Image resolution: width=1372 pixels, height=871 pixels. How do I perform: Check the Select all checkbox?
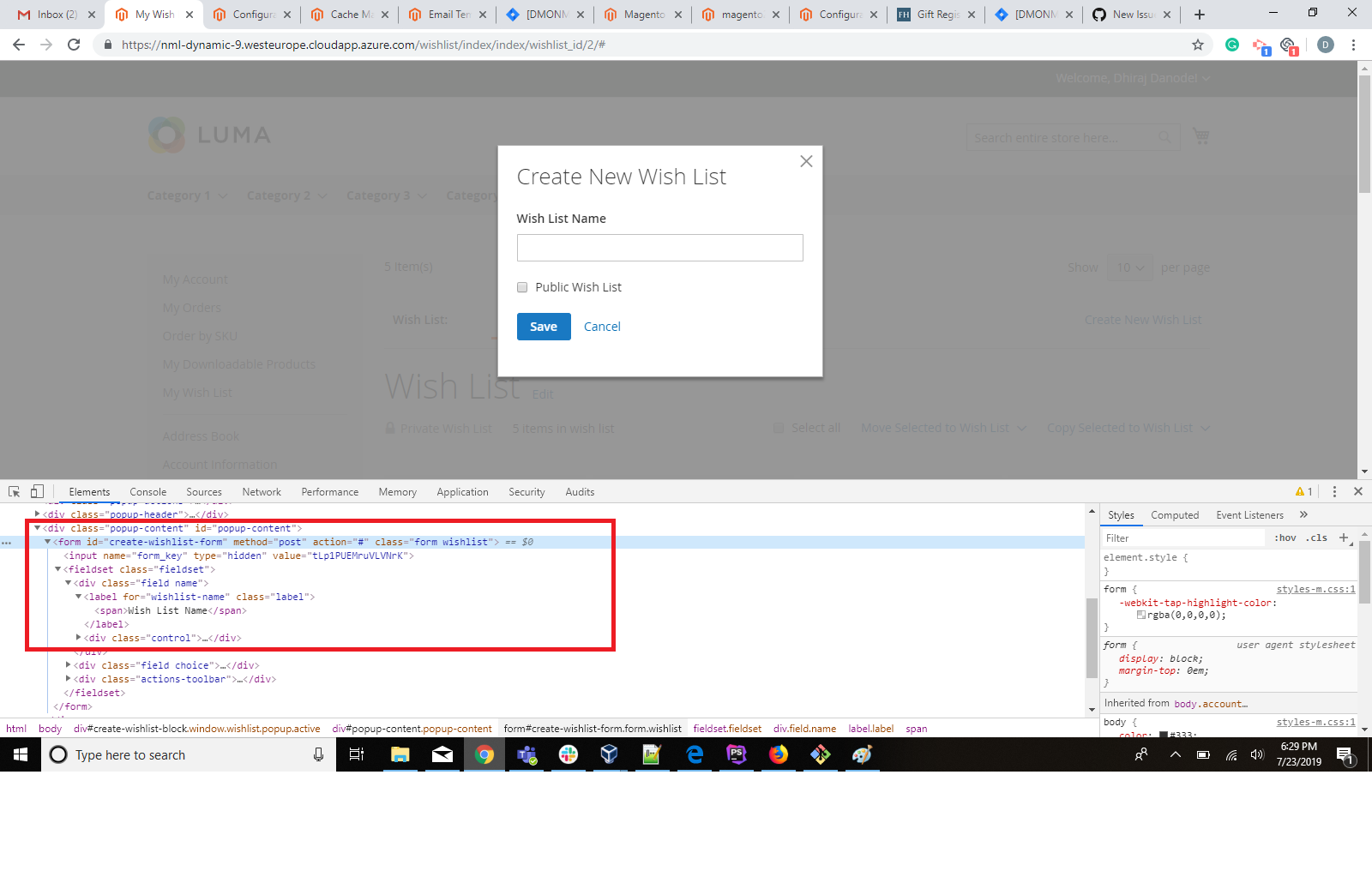pyautogui.click(x=779, y=428)
